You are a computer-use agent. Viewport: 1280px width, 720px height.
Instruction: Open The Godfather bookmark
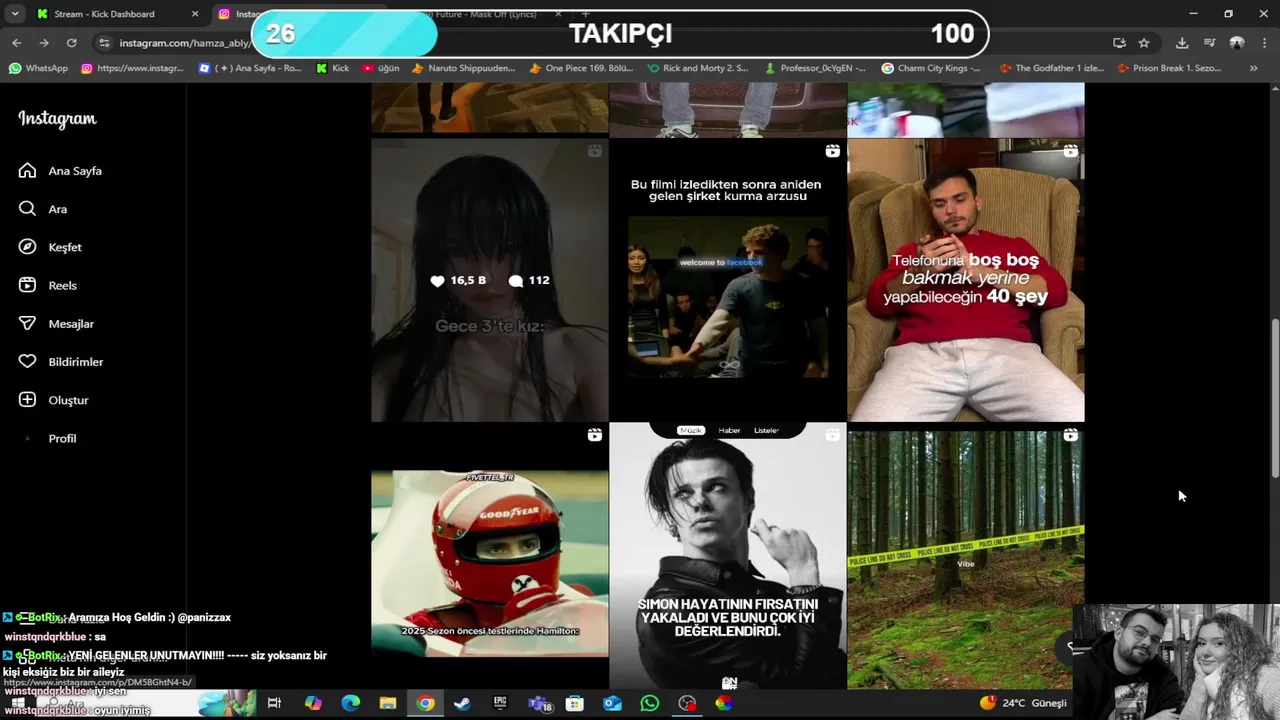tap(1050, 68)
